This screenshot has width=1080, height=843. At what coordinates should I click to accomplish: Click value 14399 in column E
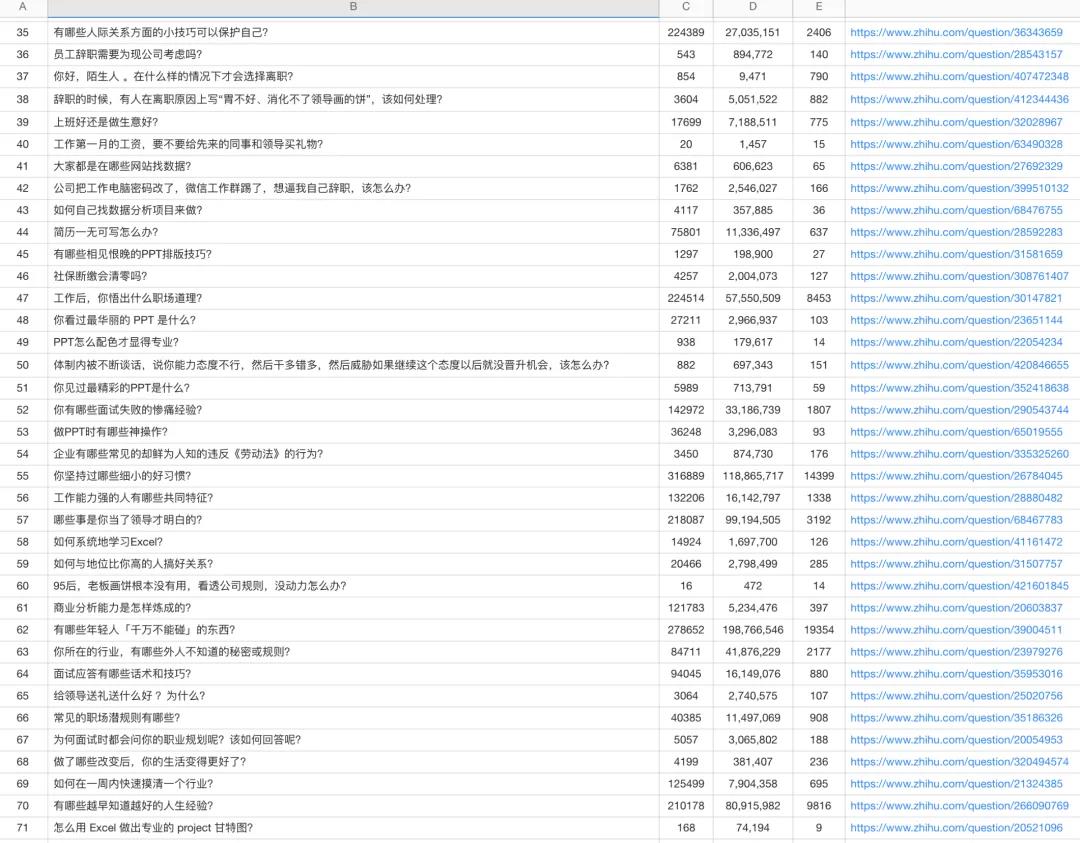(818, 476)
